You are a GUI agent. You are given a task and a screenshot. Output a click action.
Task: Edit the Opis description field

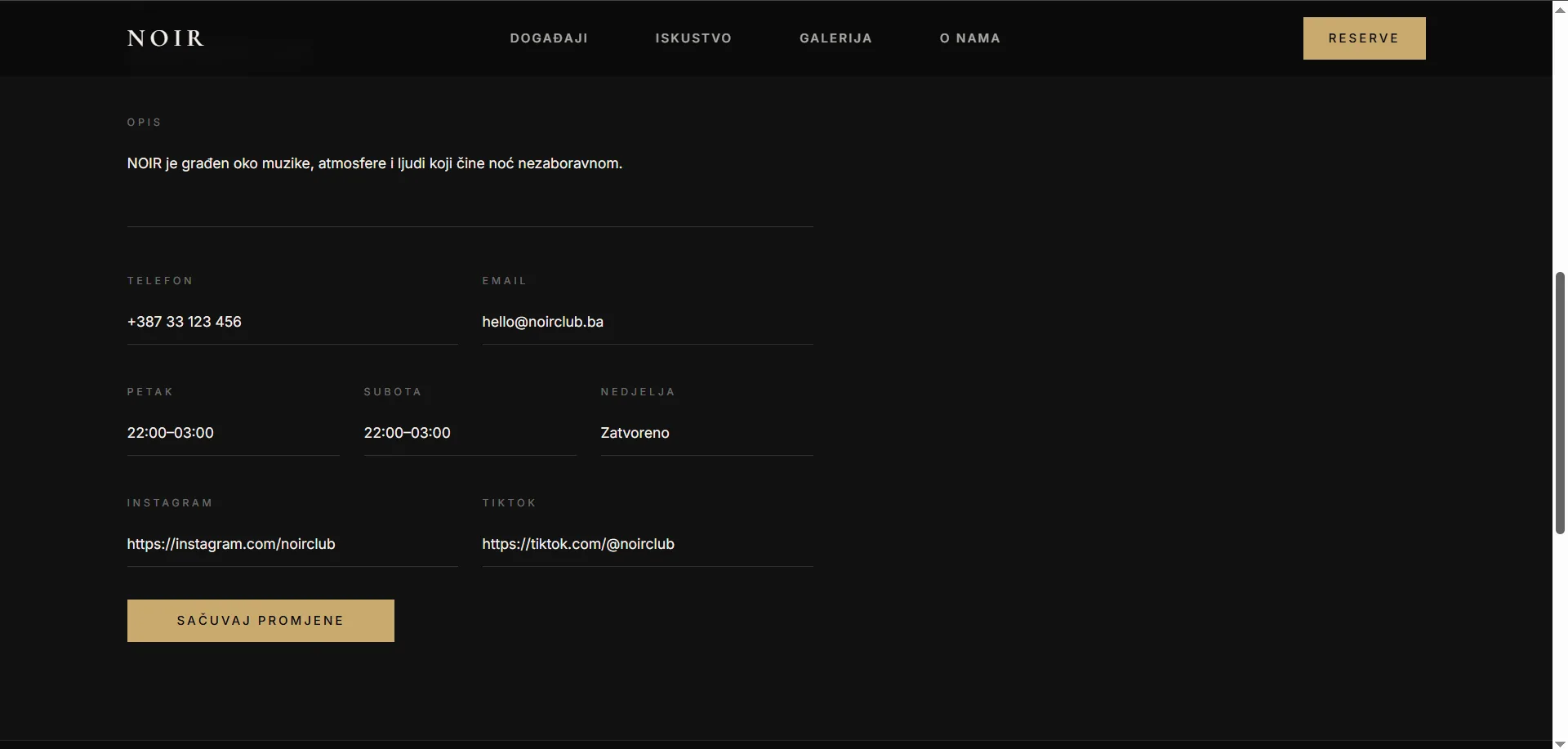tap(470, 185)
